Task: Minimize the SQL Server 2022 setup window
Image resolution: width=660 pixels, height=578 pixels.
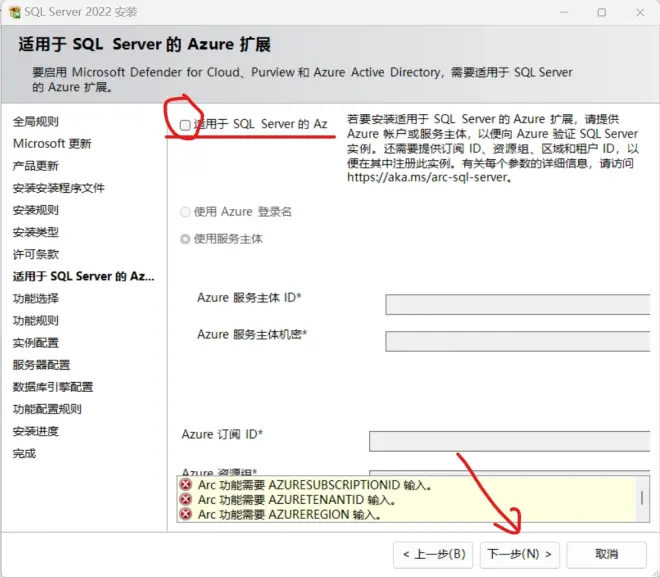Action: 564,13
